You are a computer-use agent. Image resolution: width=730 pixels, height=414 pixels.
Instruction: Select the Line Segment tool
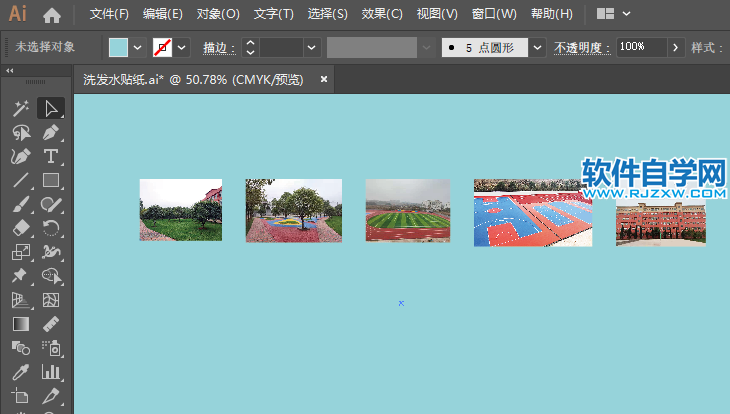(20, 180)
